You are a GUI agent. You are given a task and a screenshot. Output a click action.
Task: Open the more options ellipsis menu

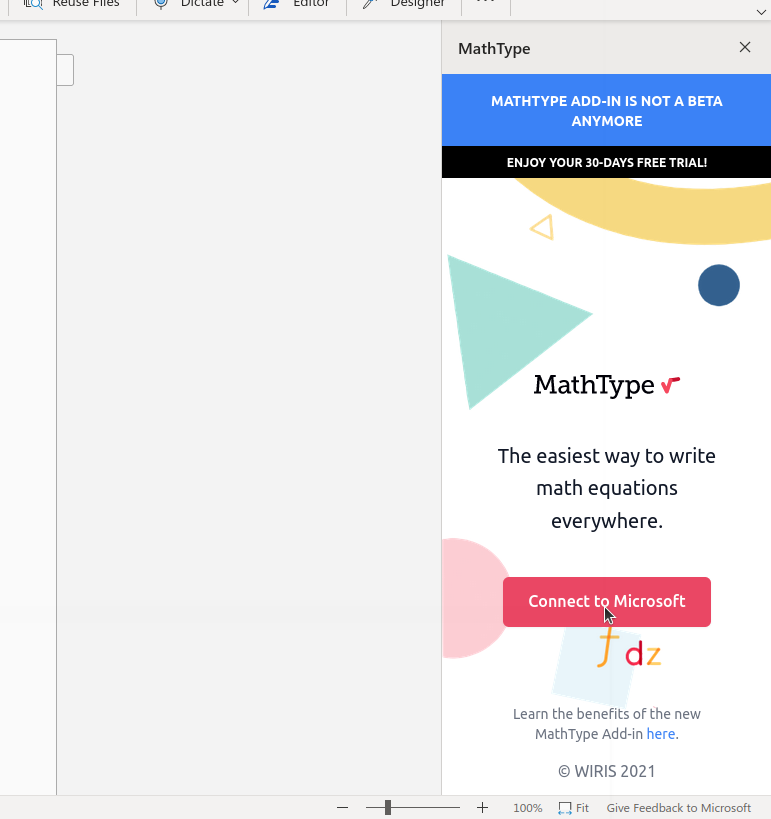point(485,4)
